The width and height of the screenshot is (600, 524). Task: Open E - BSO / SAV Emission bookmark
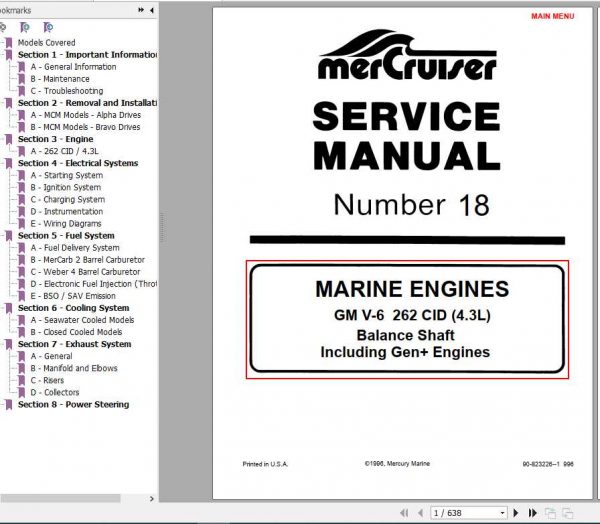pyautogui.click(x=73, y=296)
